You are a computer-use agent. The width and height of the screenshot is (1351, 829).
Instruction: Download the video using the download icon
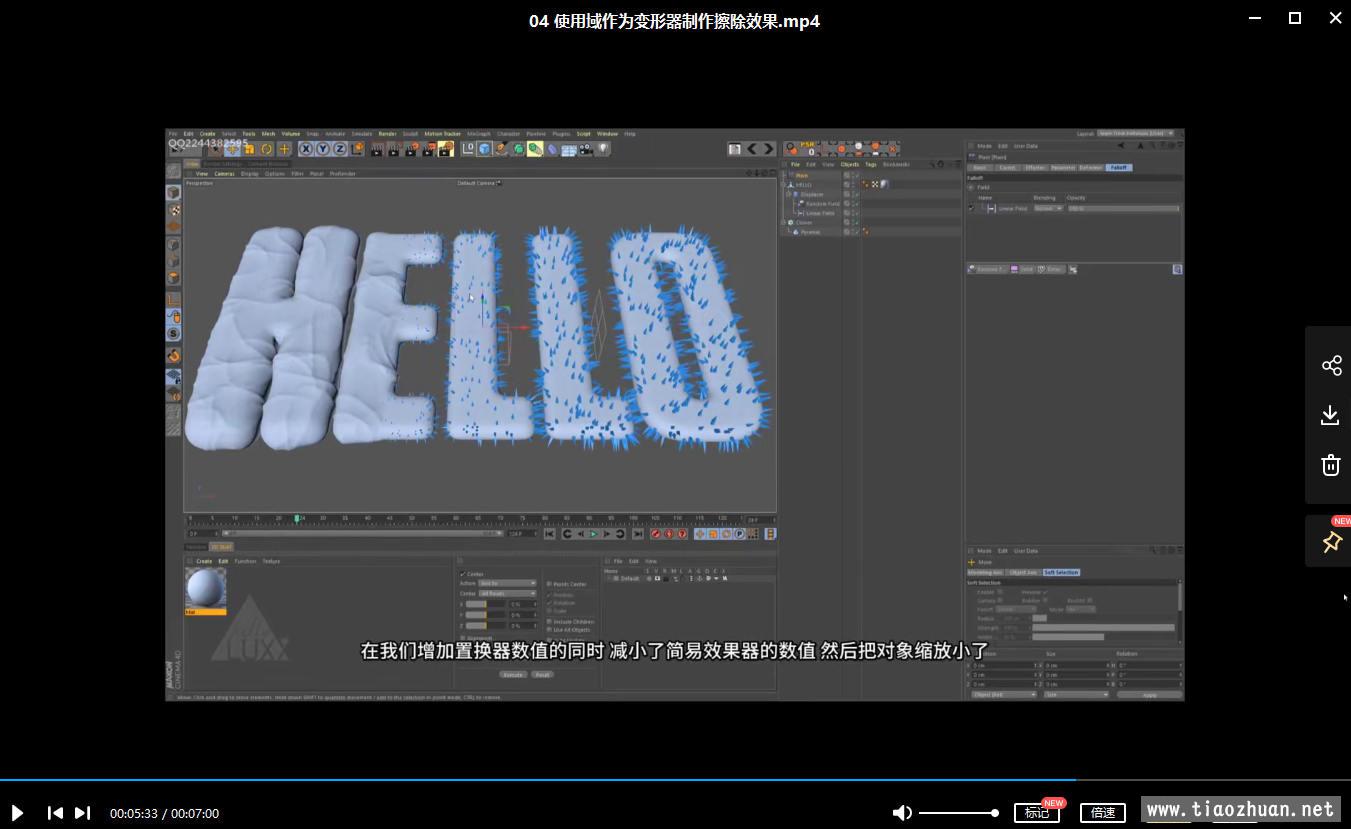click(x=1331, y=415)
